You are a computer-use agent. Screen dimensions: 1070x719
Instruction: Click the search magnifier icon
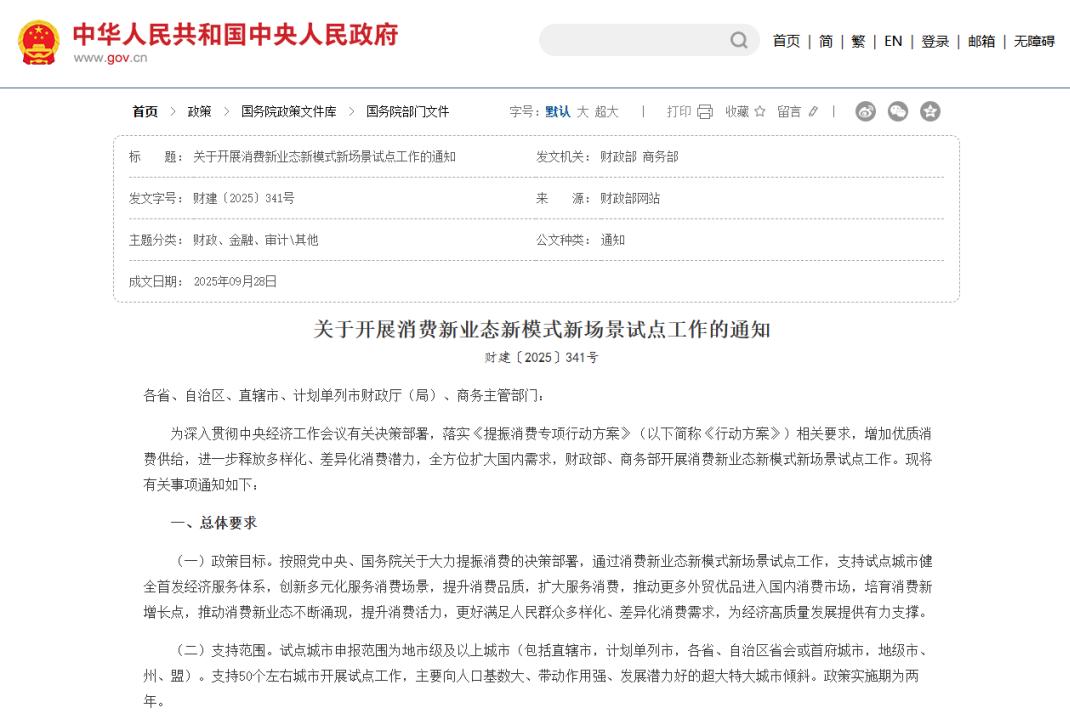[738, 41]
